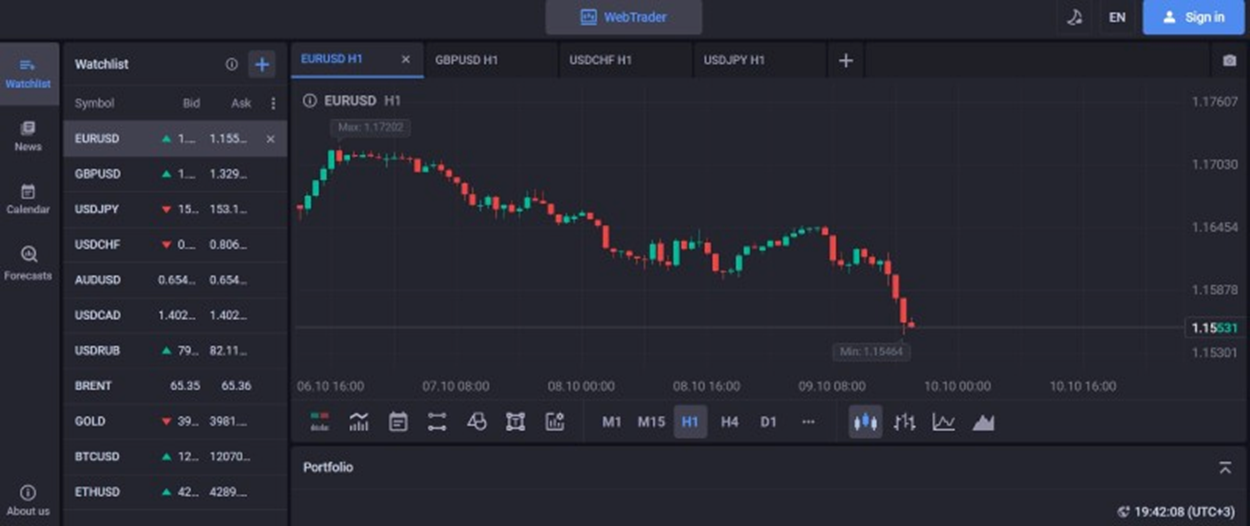Switch chart to candlestick type
The height and width of the screenshot is (526, 1250).
pyautogui.click(x=865, y=422)
